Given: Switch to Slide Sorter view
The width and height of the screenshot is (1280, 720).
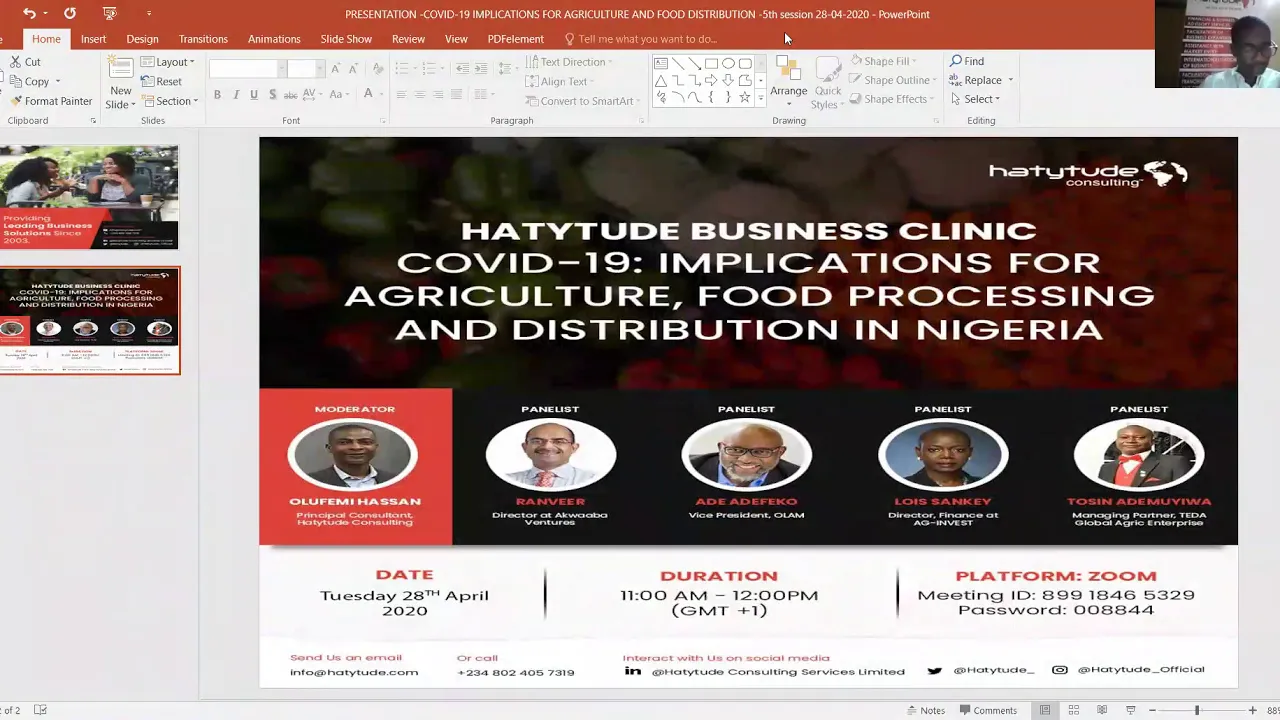Looking at the screenshot, I should coord(1073,710).
